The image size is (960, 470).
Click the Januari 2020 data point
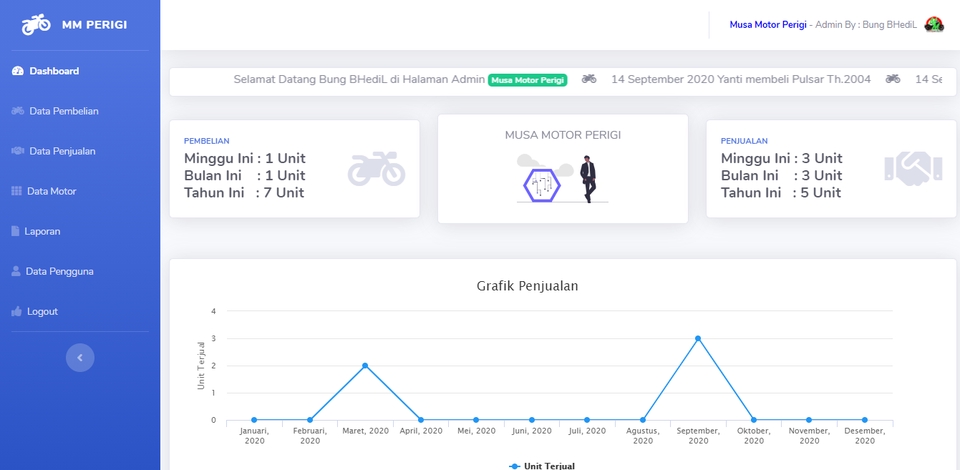(x=254, y=420)
